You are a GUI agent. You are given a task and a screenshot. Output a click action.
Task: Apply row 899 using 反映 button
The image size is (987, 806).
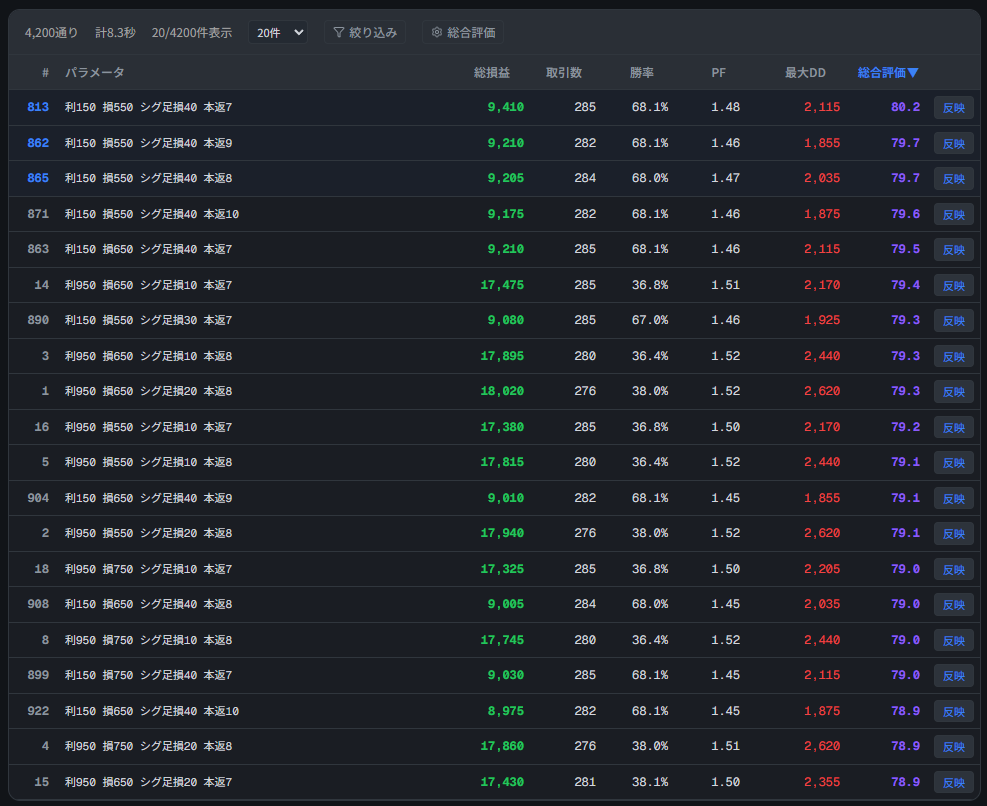click(954, 676)
